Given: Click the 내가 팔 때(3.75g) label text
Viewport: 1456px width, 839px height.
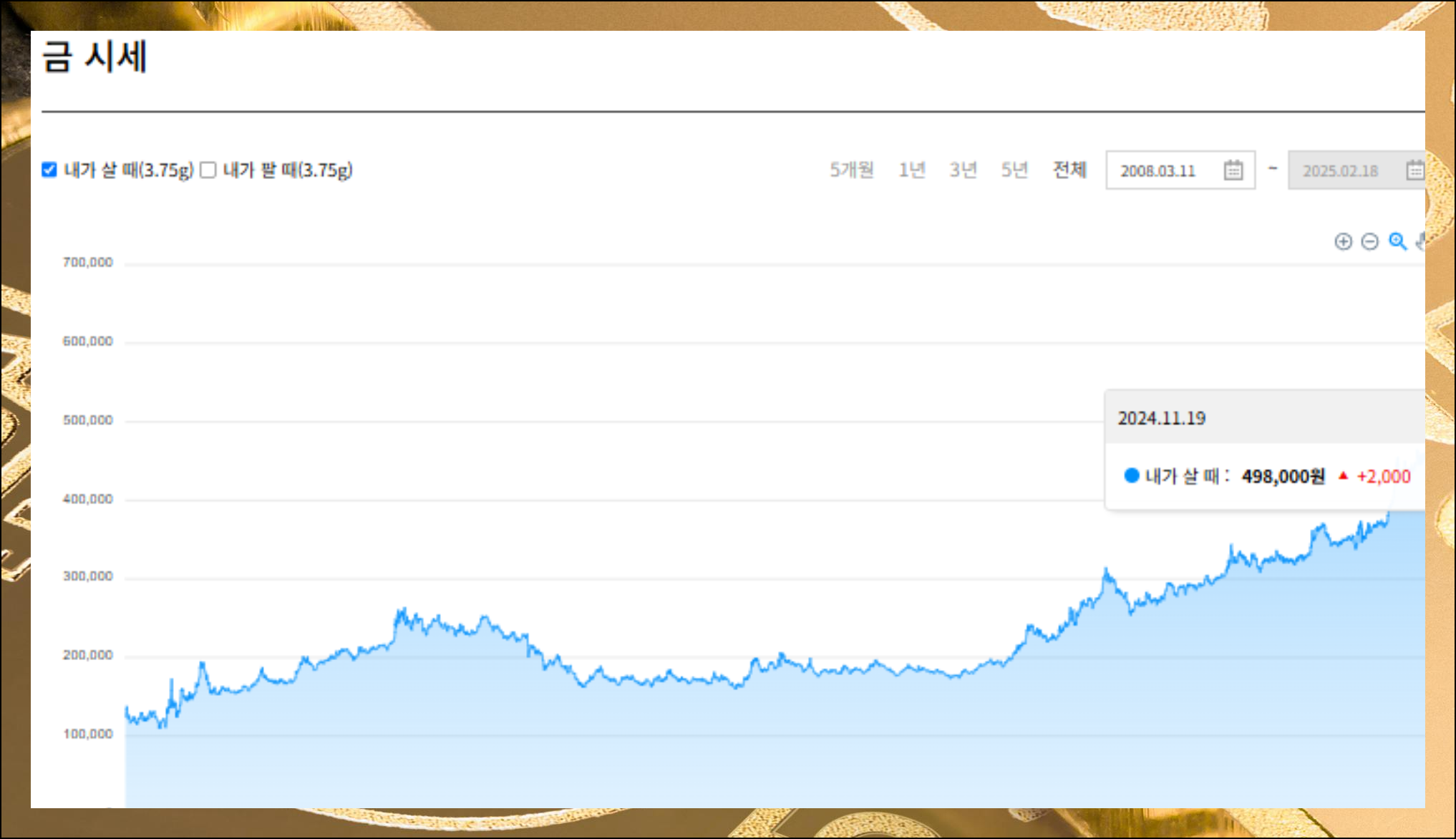Looking at the screenshot, I should (288, 170).
